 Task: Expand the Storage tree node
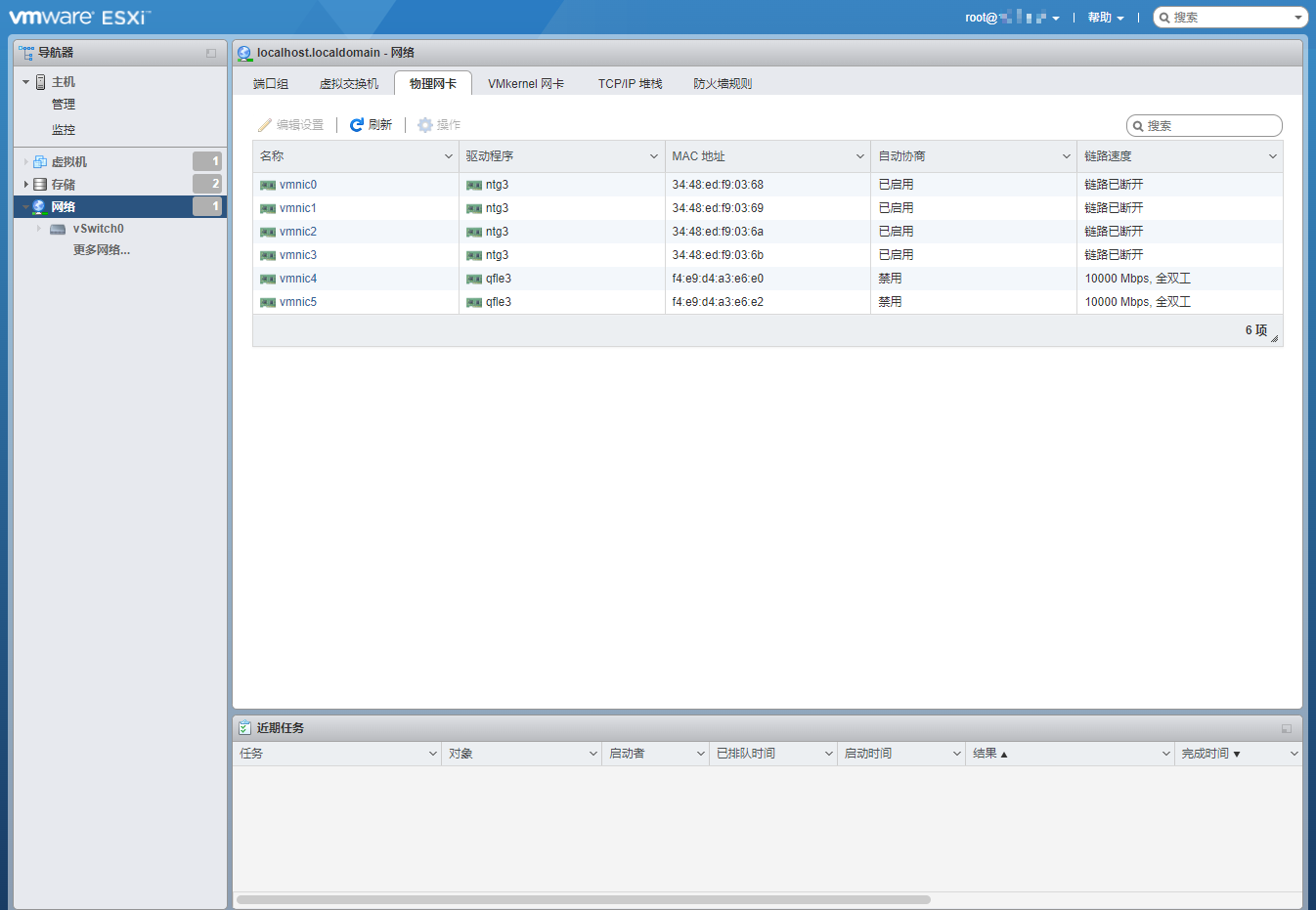point(26,185)
